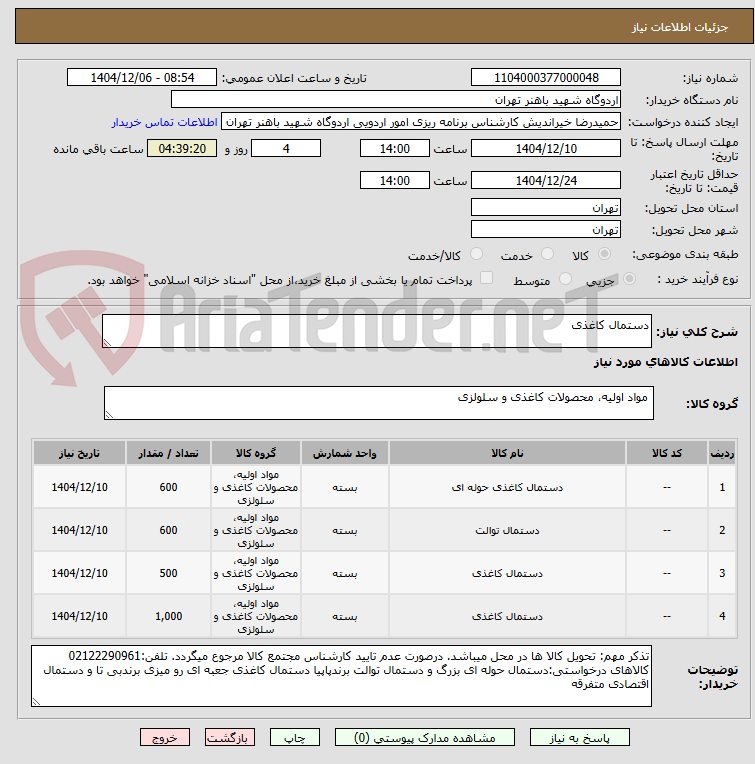This screenshot has width=755, height=764.
Task: Click the buyer name field اردوگاه شهید باهنر تهران
Action: pyautogui.click(x=396, y=100)
